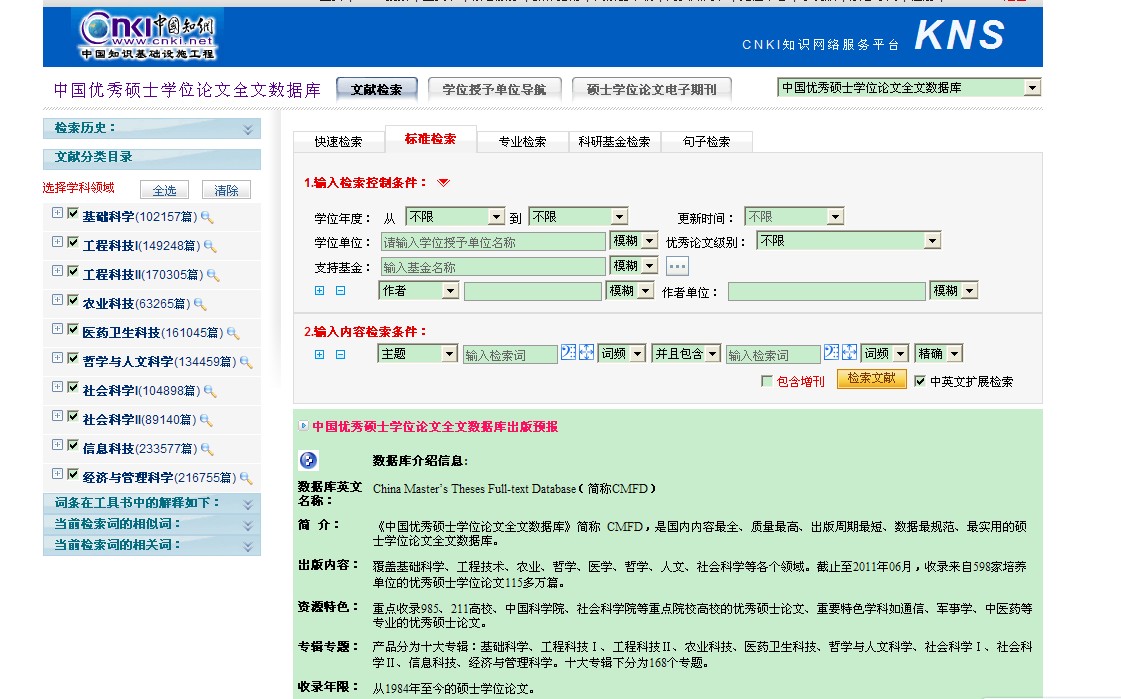Click magnifier icon beside 工程科技Ⅱ
1121x699 pixels.
pyautogui.click(x=213, y=275)
